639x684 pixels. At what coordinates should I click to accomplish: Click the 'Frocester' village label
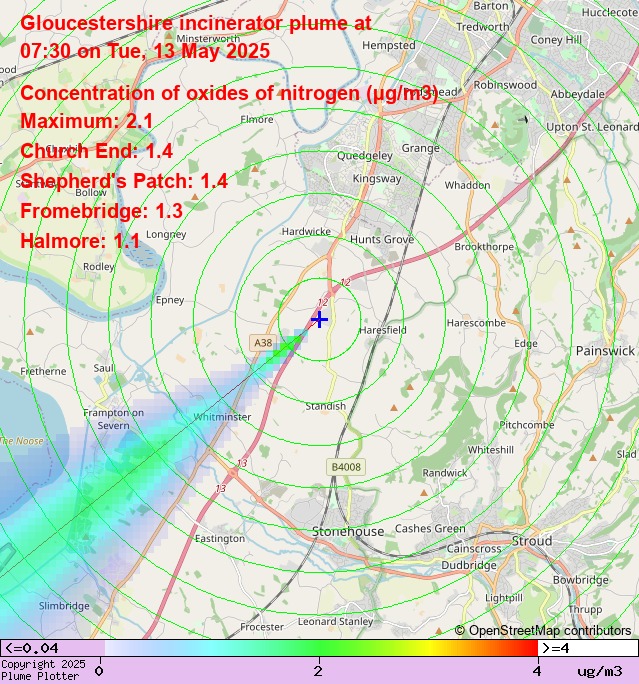(262, 627)
